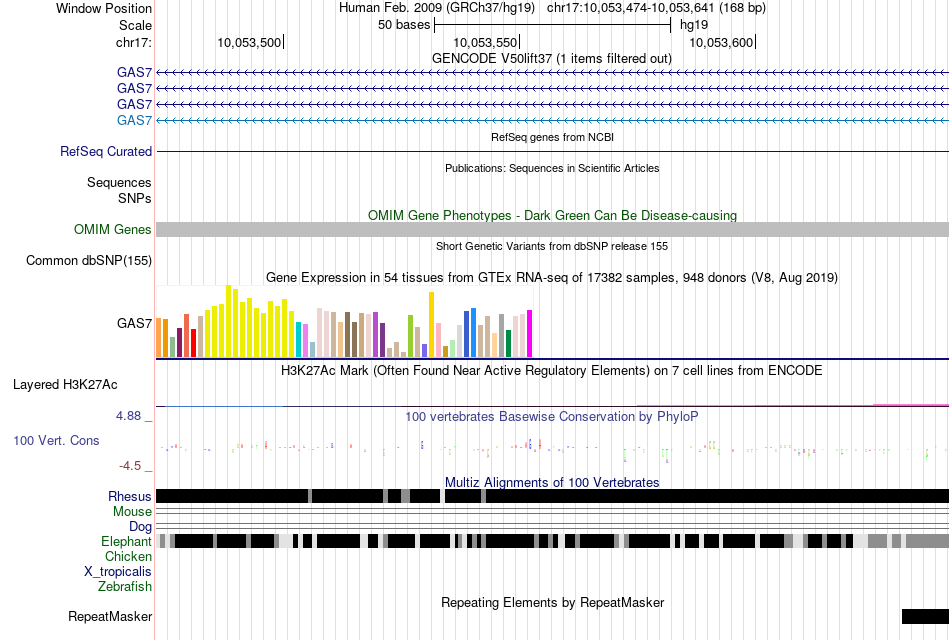Select the X_tropicalis alignment label
This screenshot has width=950, height=640.
pyautogui.click(x=118, y=572)
